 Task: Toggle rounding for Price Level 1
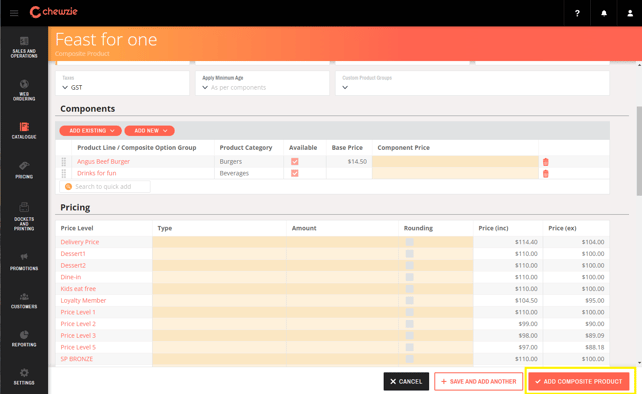point(409,312)
